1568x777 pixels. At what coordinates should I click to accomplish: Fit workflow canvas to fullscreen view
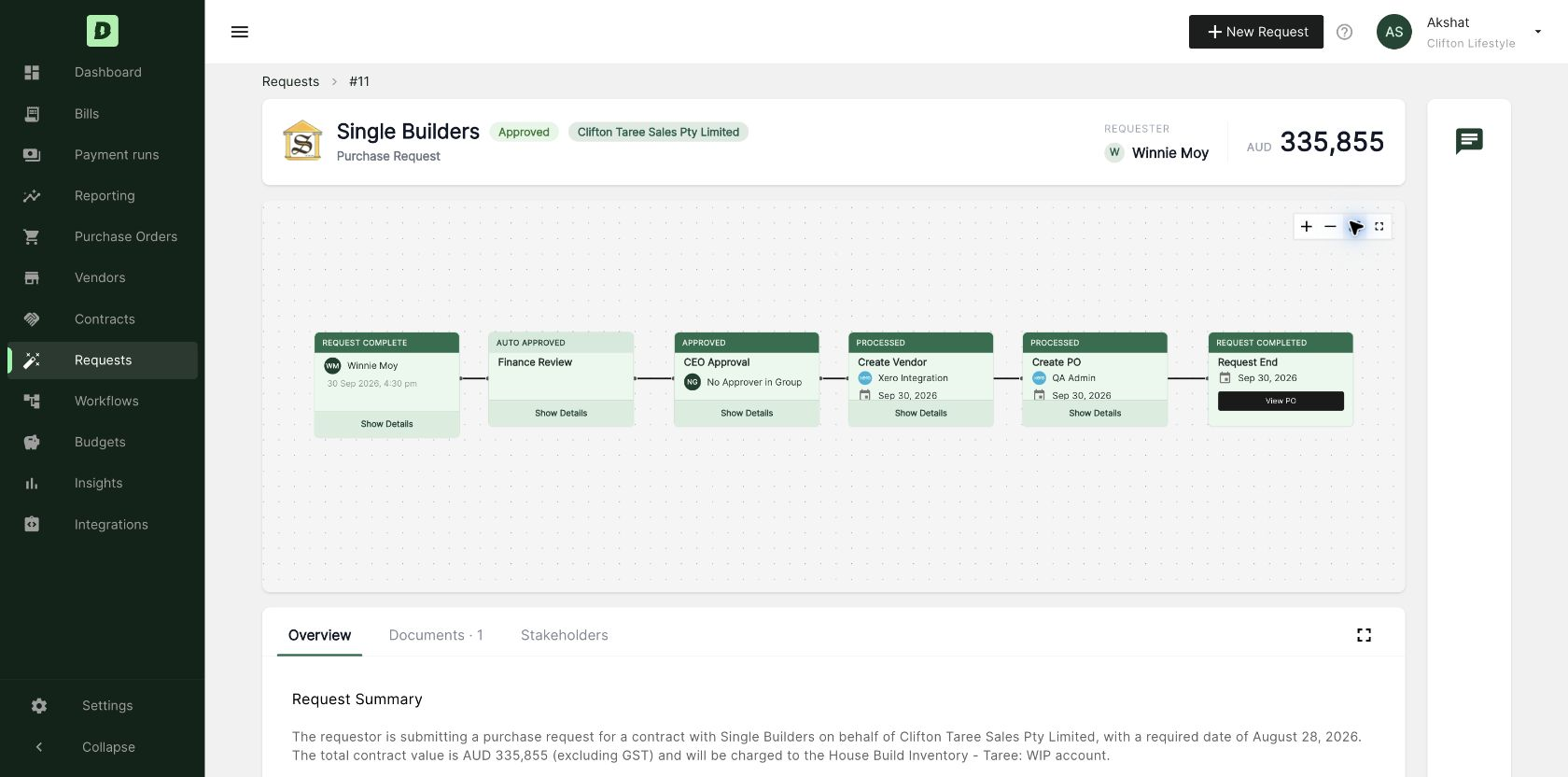pyautogui.click(x=1379, y=227)
